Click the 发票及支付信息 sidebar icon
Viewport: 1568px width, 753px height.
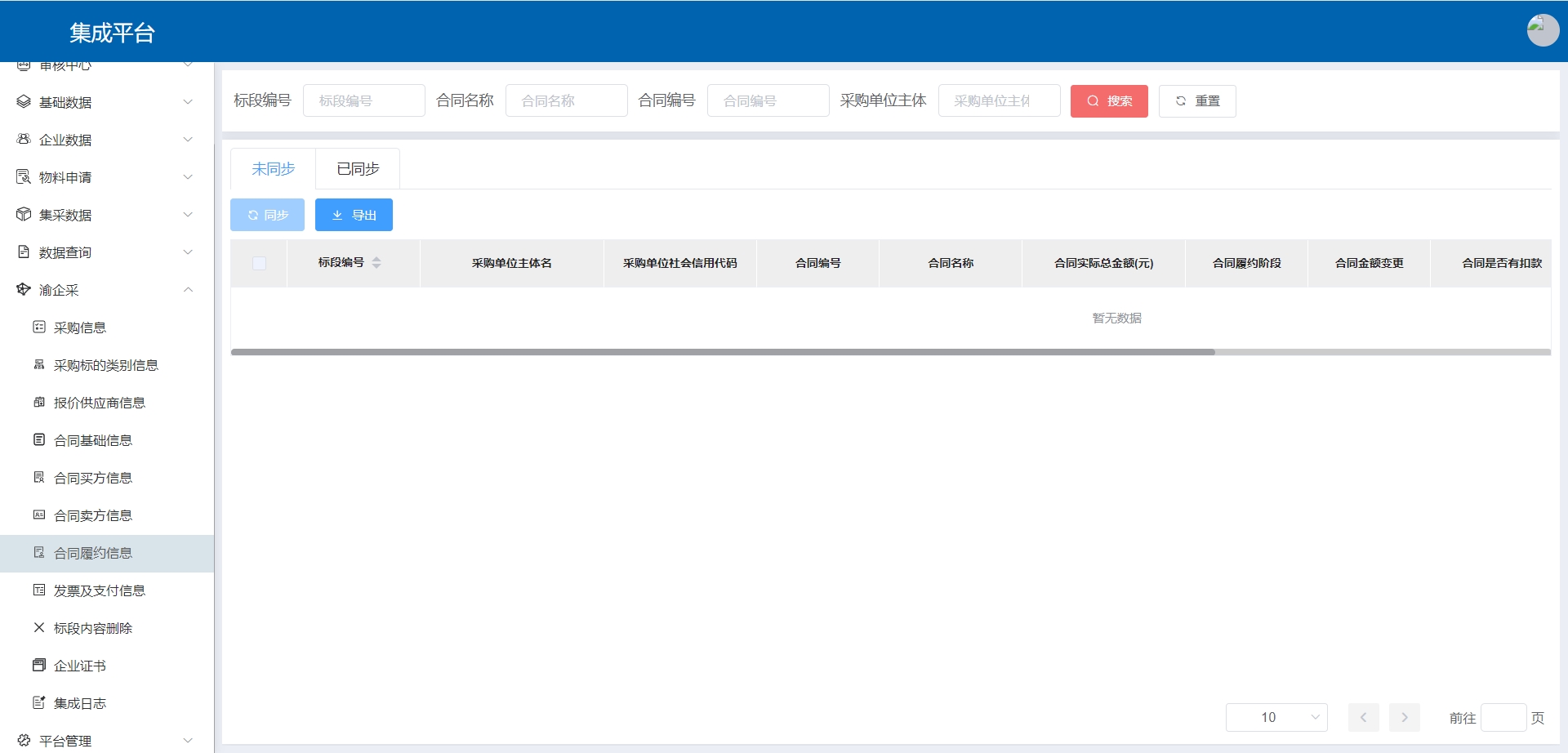39,590
